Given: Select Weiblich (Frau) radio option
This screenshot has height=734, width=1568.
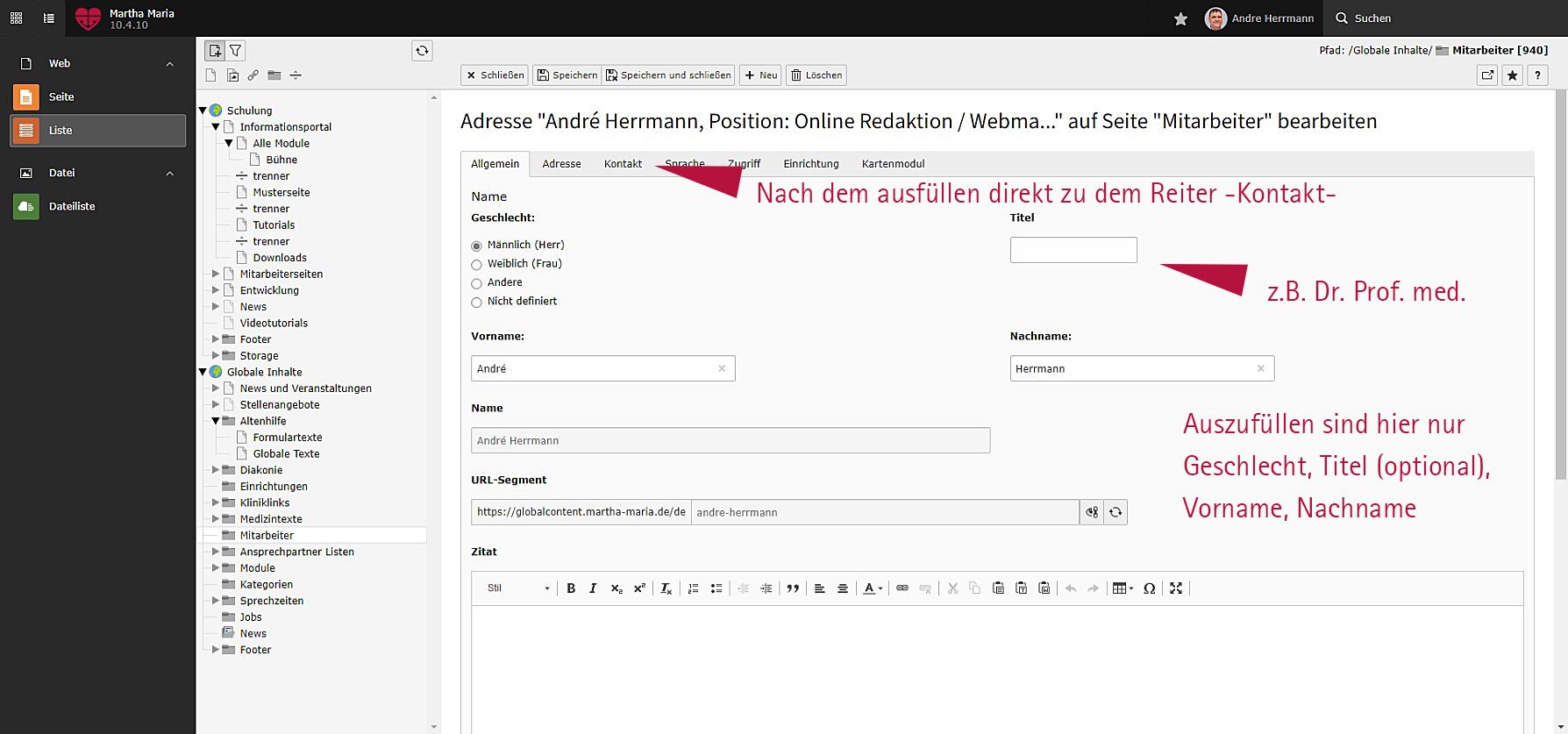Looking at the screenshot, I should 477,265.
